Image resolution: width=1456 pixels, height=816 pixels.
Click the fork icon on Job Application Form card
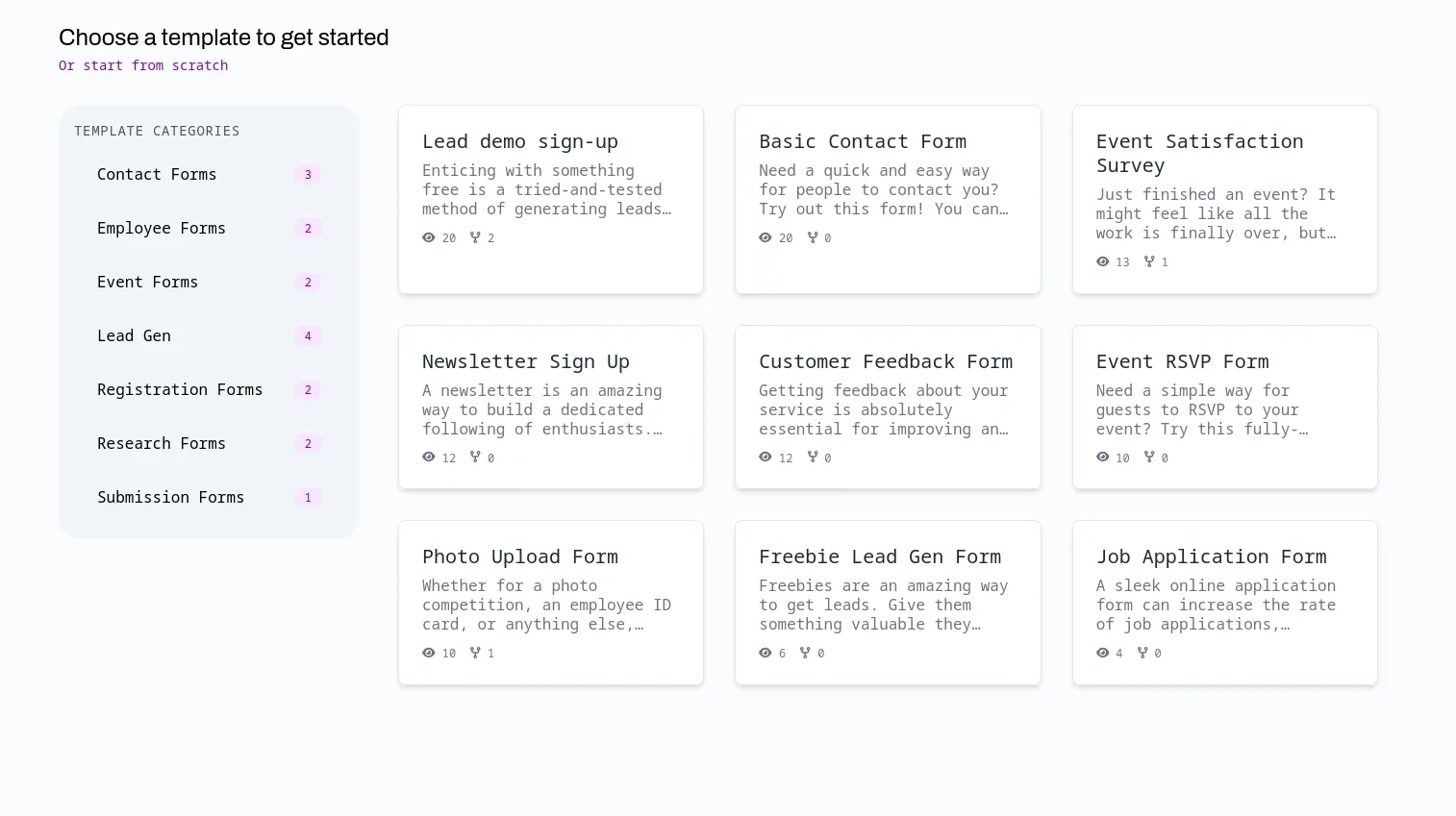1143,653
